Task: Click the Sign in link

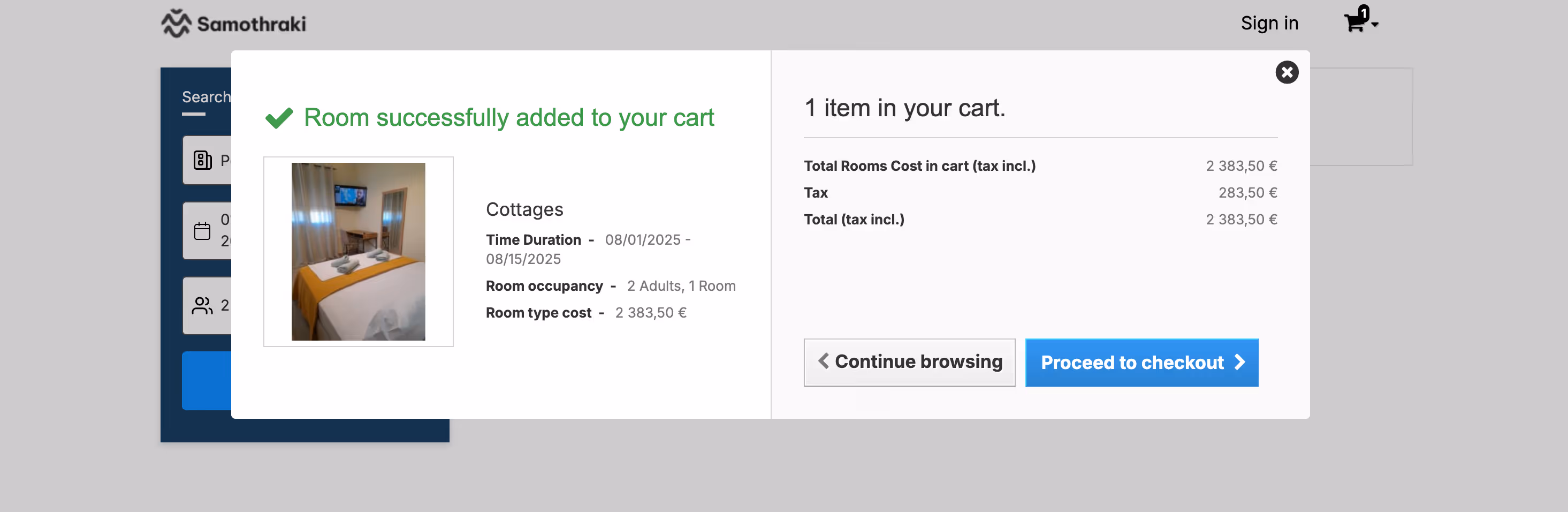Action: (x=1269, y=23)
